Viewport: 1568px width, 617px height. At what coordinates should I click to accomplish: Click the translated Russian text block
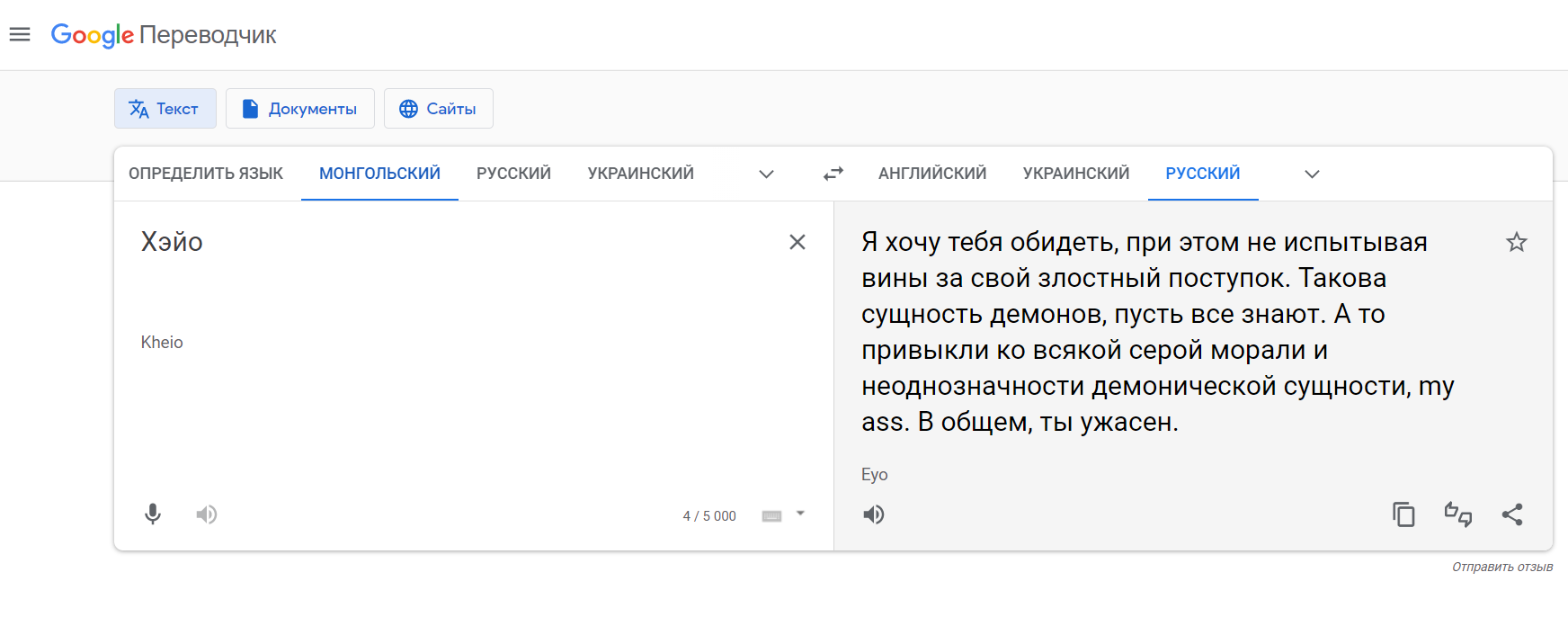coord(1158,332)
